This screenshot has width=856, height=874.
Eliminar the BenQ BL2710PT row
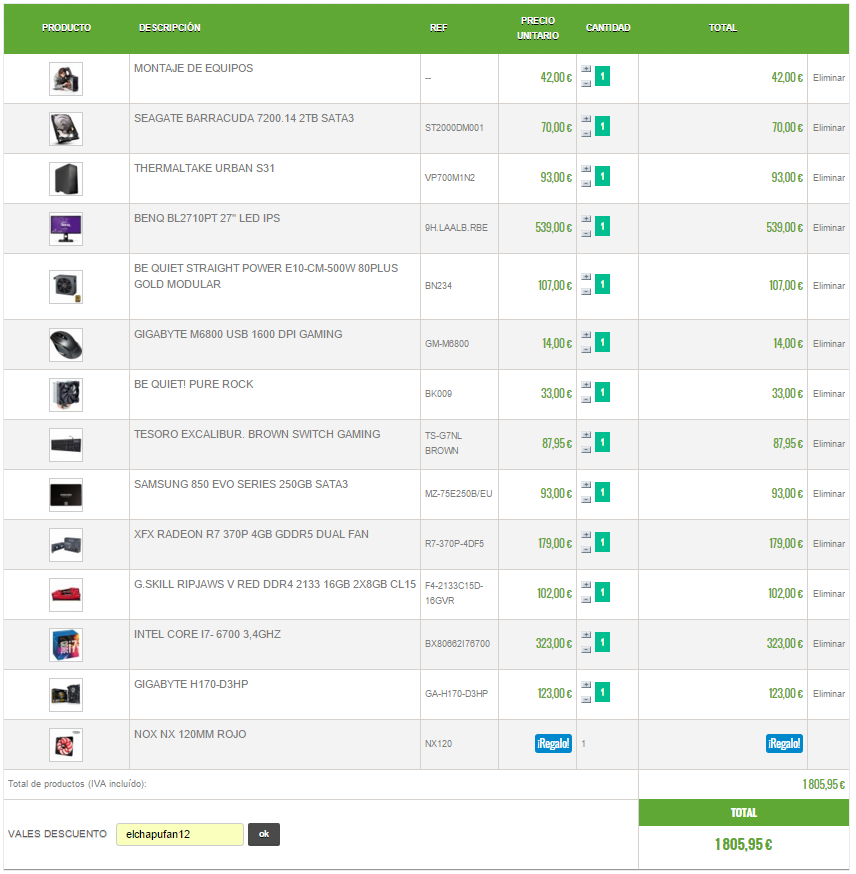[829, 228]
